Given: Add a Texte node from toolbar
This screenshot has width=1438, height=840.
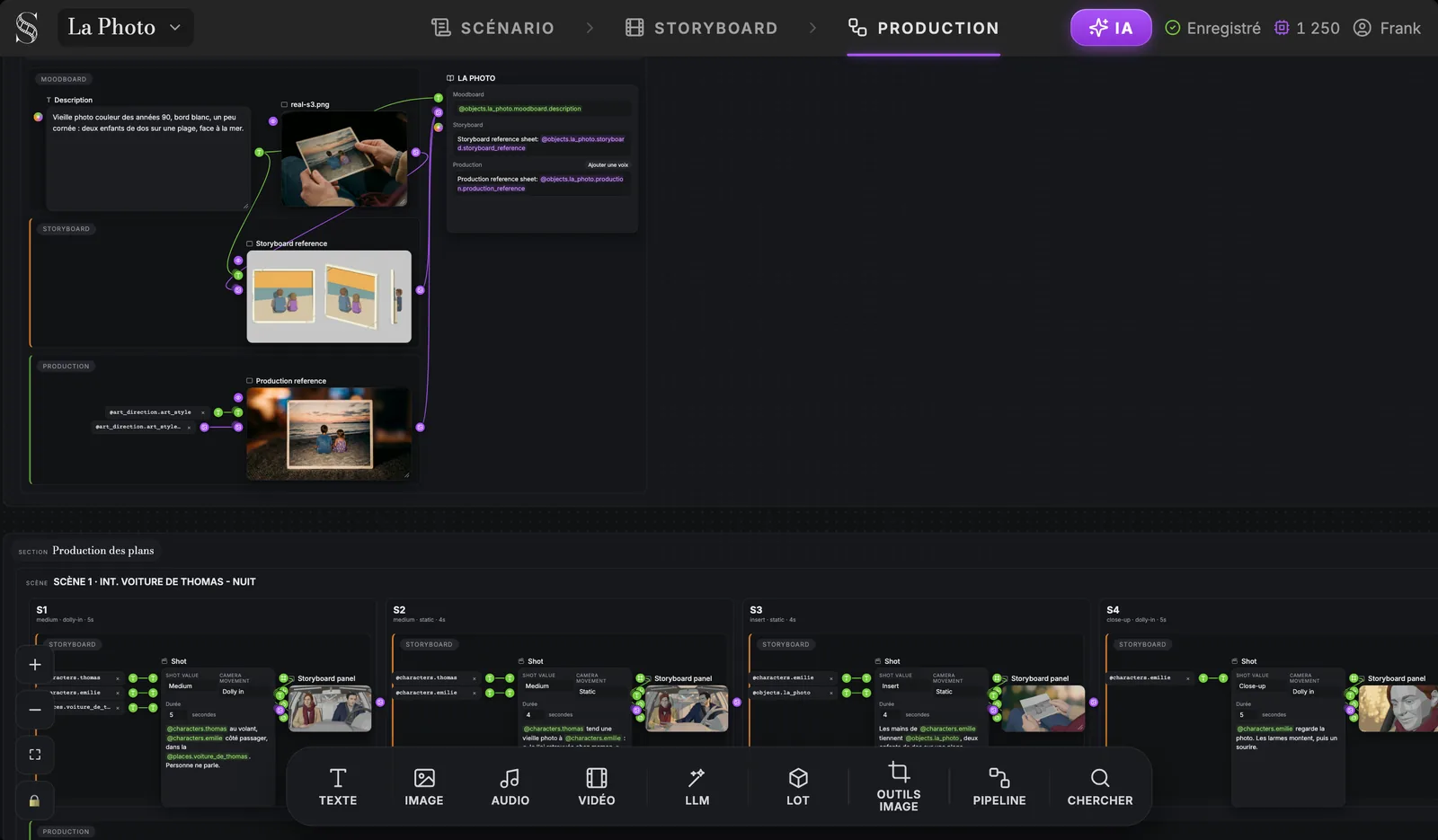Looking at the screenshot, I should pos(338,787).
